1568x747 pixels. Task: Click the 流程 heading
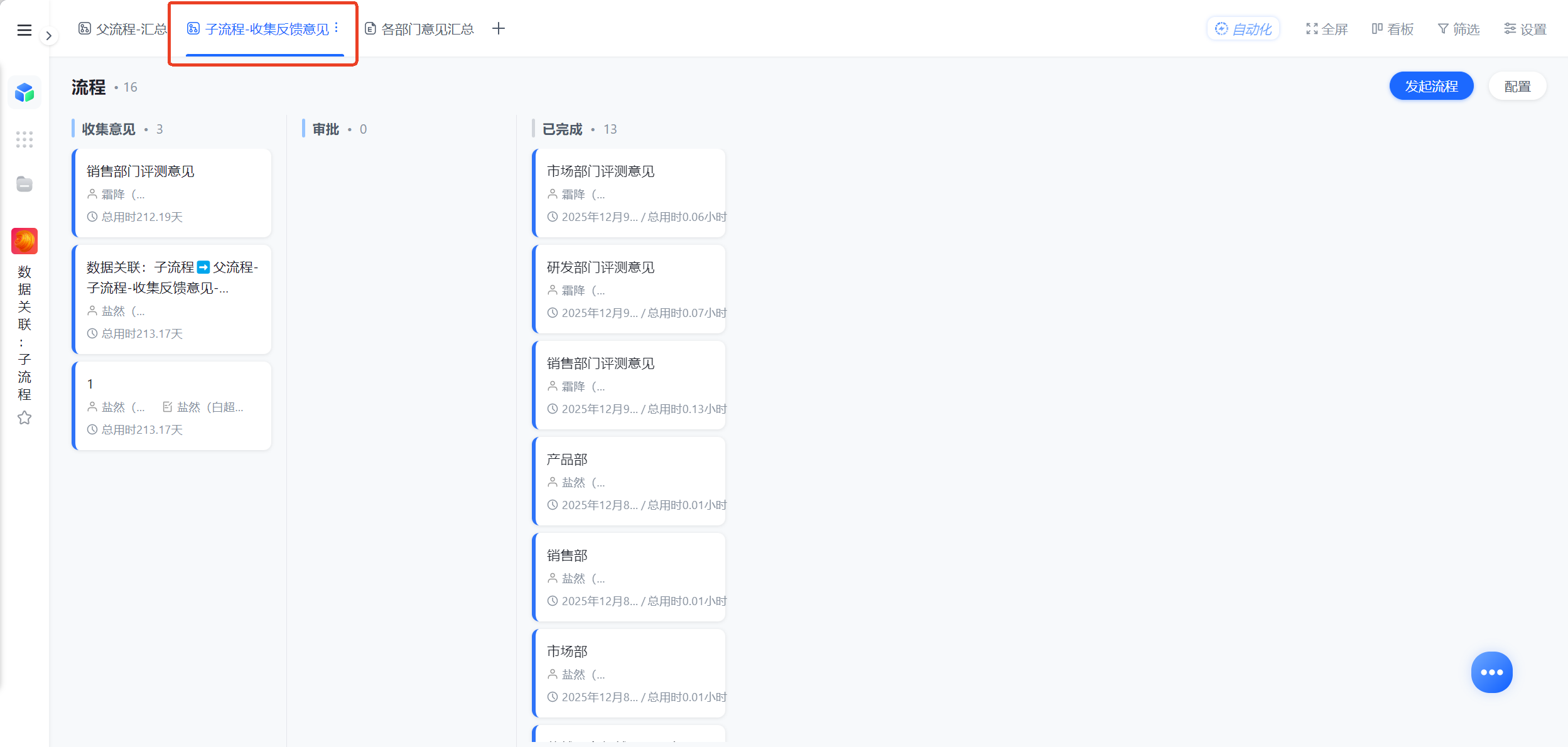click(89, 87)
